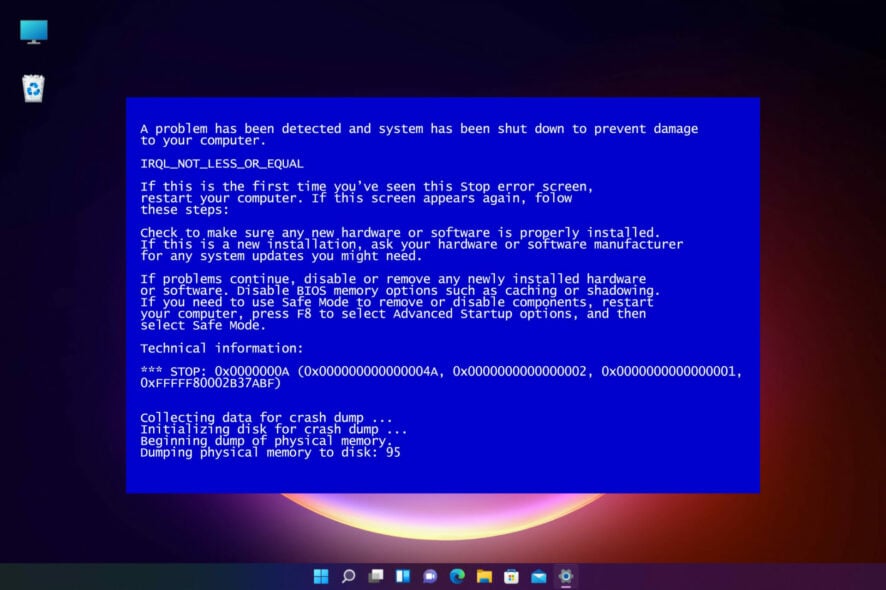Click 'If problems continue, disable or remove' line
The width and height of the screenshot is (886, 590).
[393, 279]
